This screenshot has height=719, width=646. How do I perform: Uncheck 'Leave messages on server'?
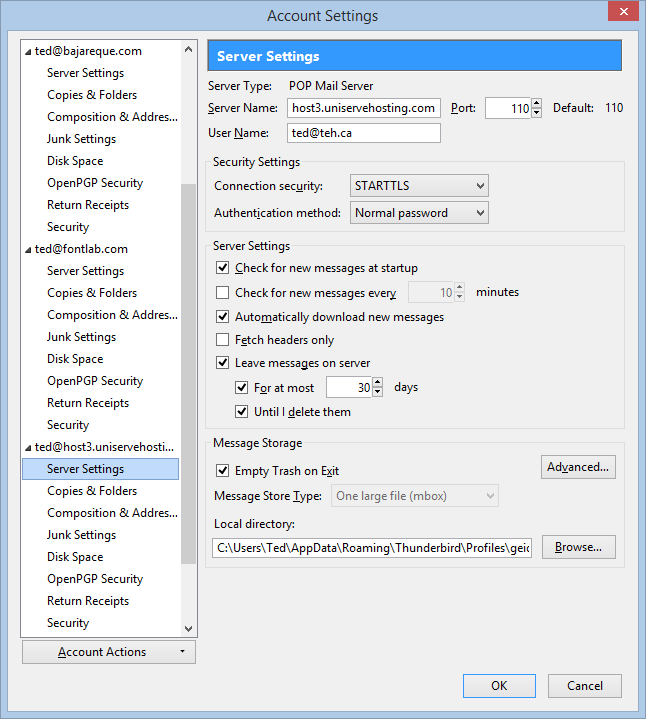point(223,363)
